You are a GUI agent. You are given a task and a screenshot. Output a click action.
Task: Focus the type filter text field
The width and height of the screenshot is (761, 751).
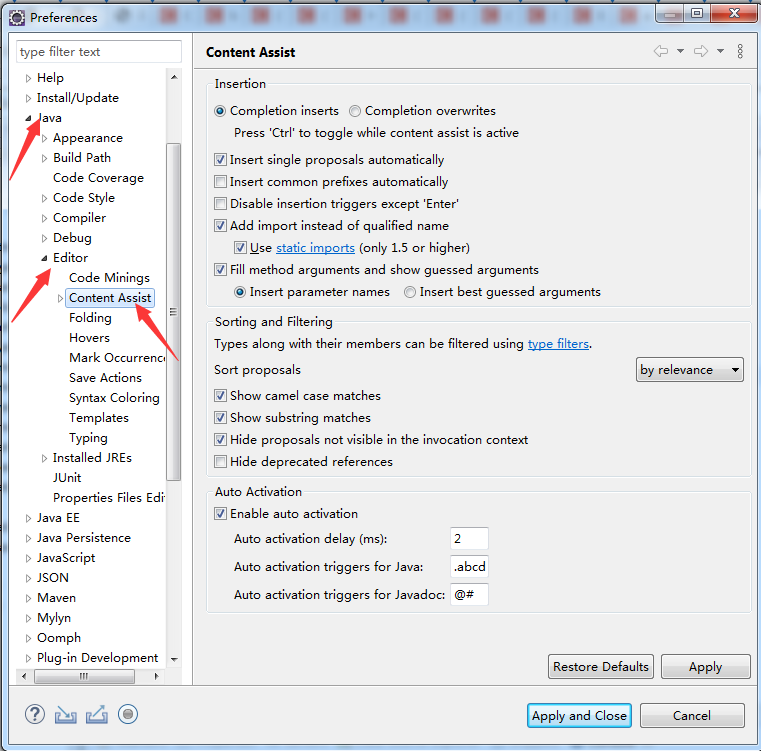(x=99, y=51)
